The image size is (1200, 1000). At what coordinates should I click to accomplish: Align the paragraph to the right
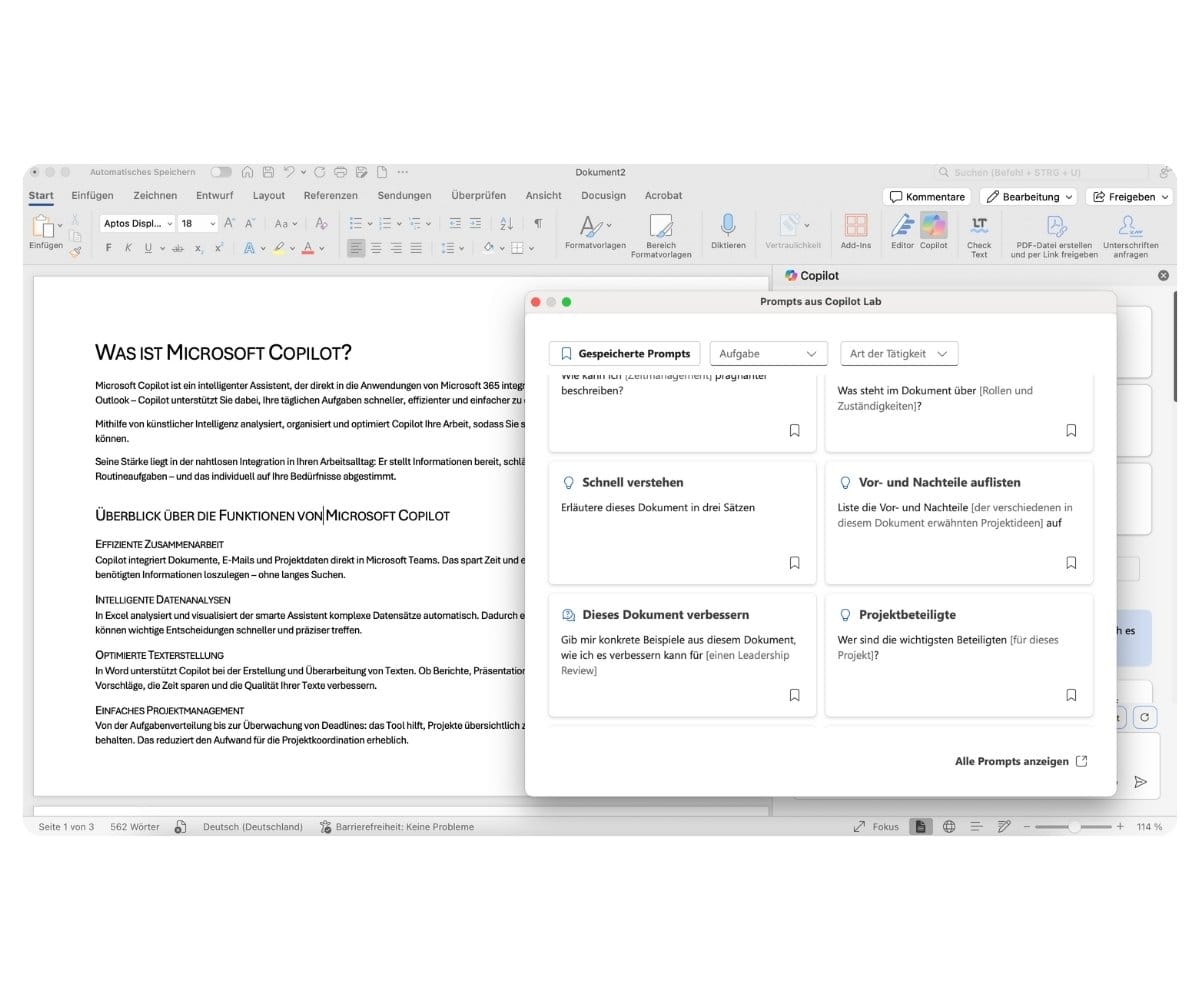(x=396, y=248)
